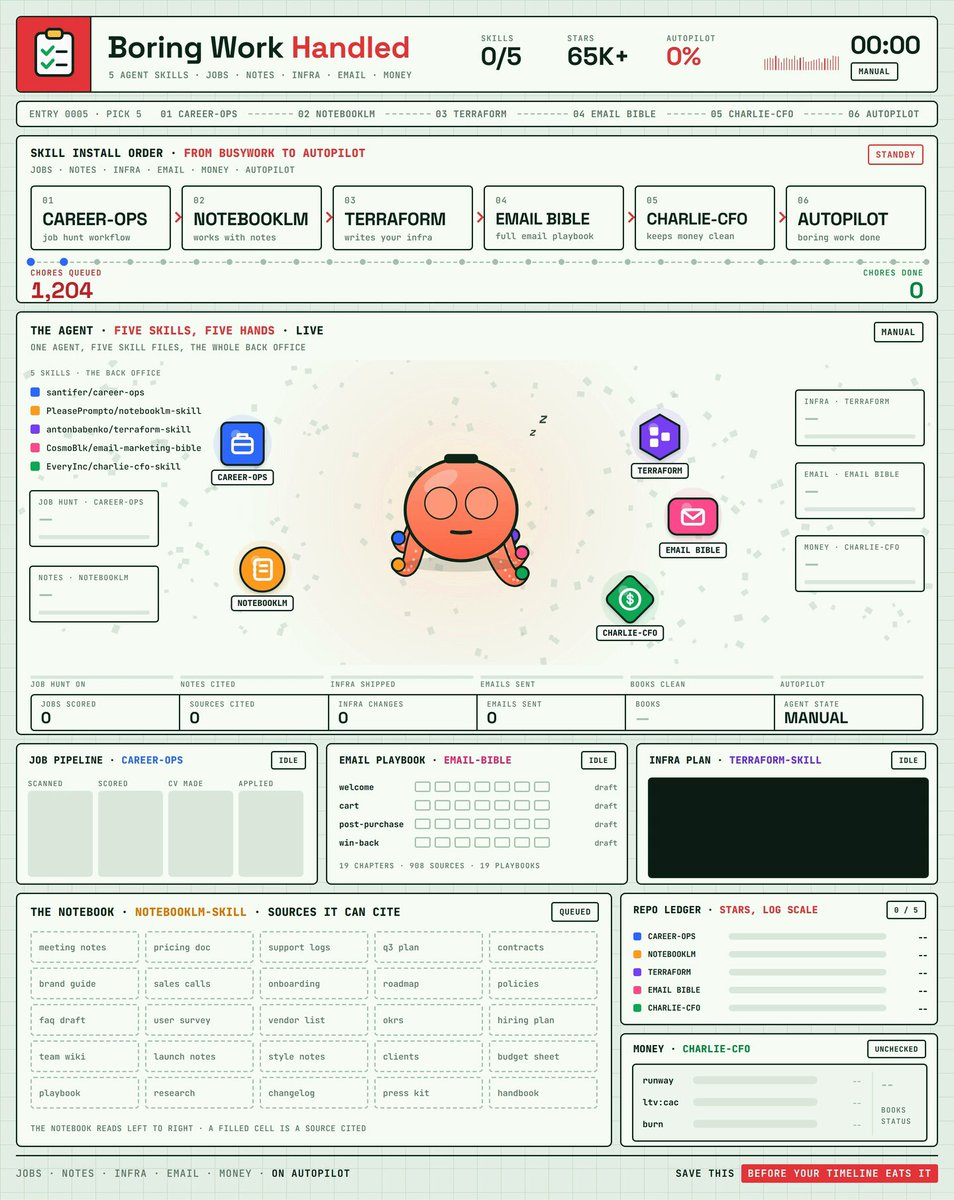Select the 06 AUTOPILOT install order card

pyautogui.click(x=856, y=217)
